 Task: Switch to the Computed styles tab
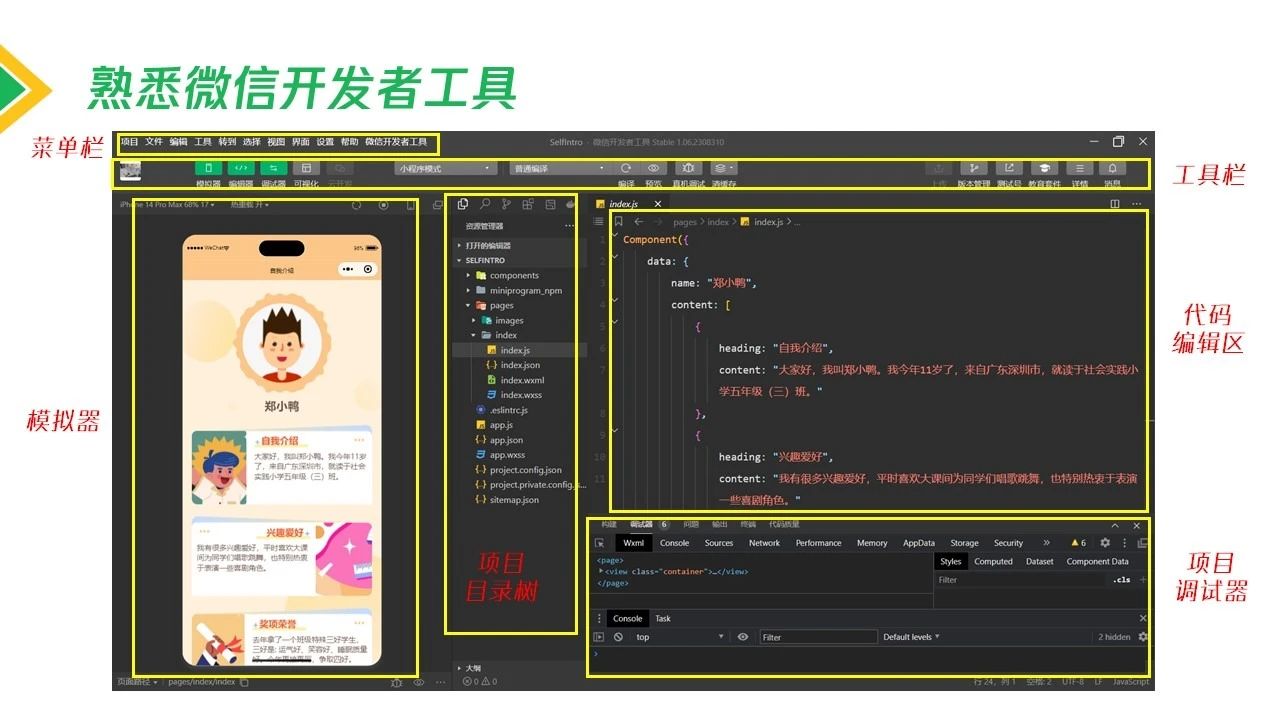click(x=993, y=562)
